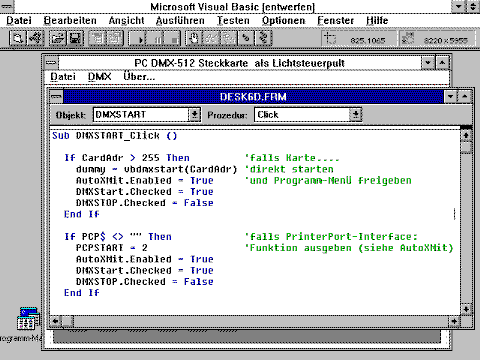Click the split bar above the vertical scrollbar
480x360 pixels.
click(x=466, y=127)
